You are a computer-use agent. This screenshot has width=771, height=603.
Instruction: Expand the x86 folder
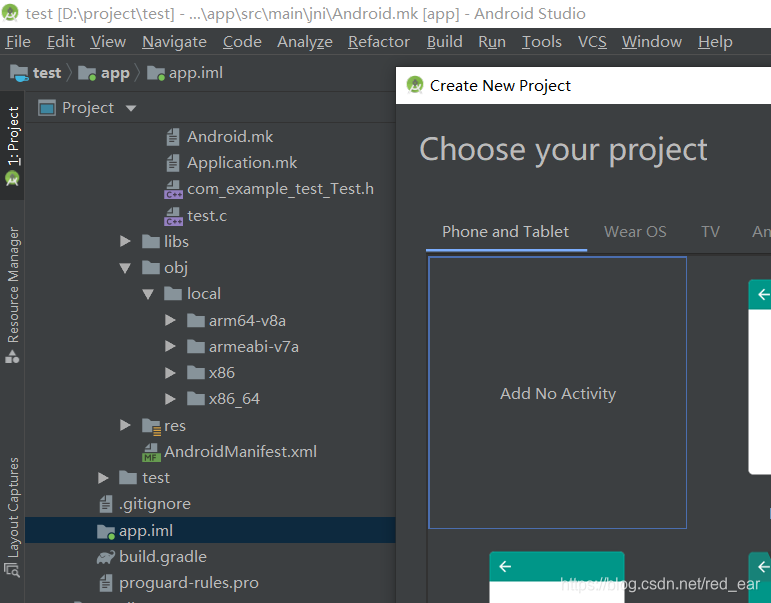(x=170, y=373)
